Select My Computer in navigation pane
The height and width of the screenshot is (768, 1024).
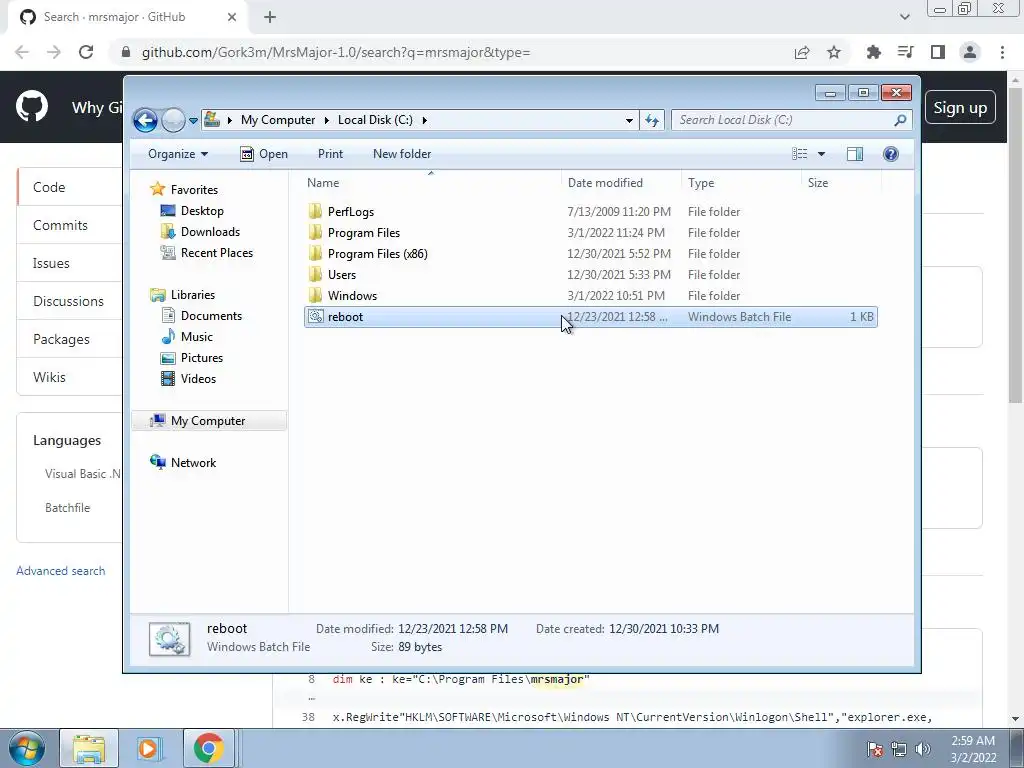coord(209,421)
